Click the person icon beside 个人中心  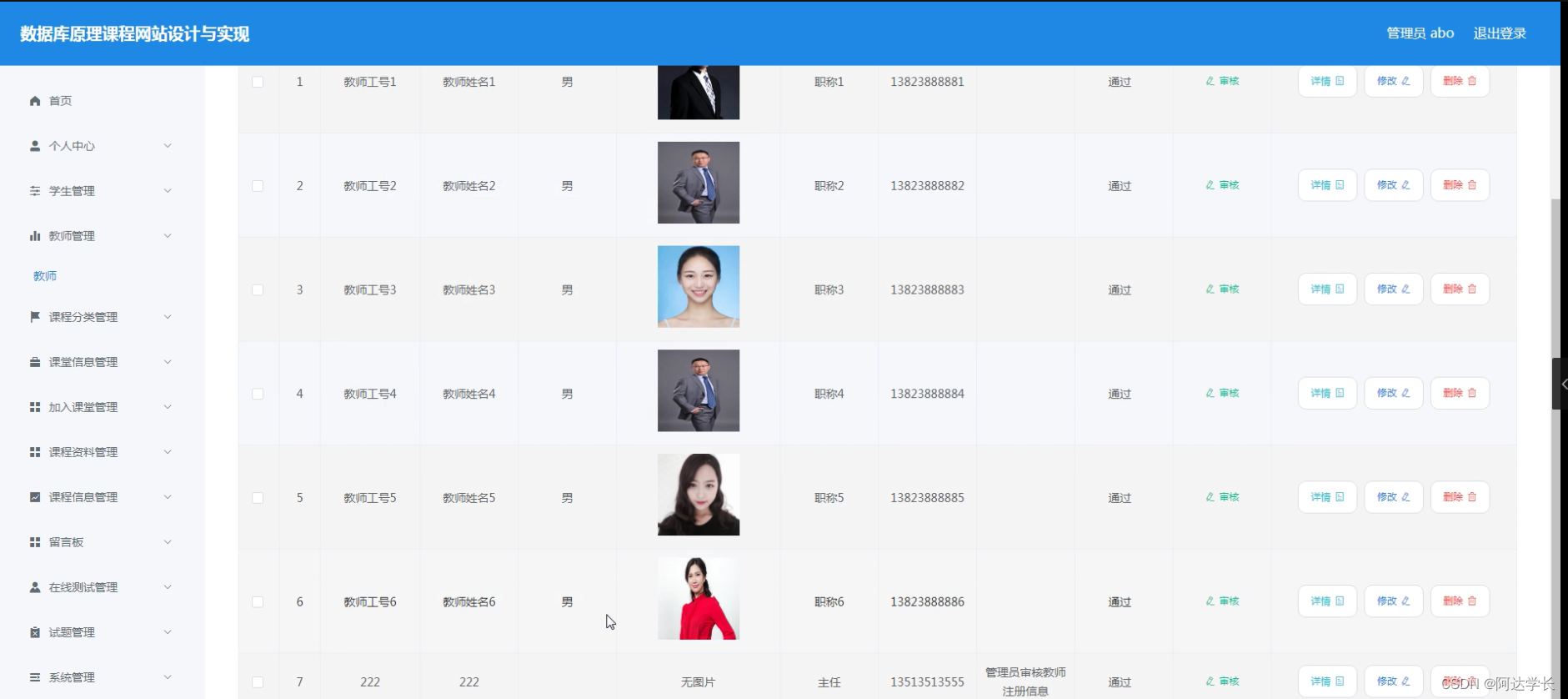tap(35, 146)
